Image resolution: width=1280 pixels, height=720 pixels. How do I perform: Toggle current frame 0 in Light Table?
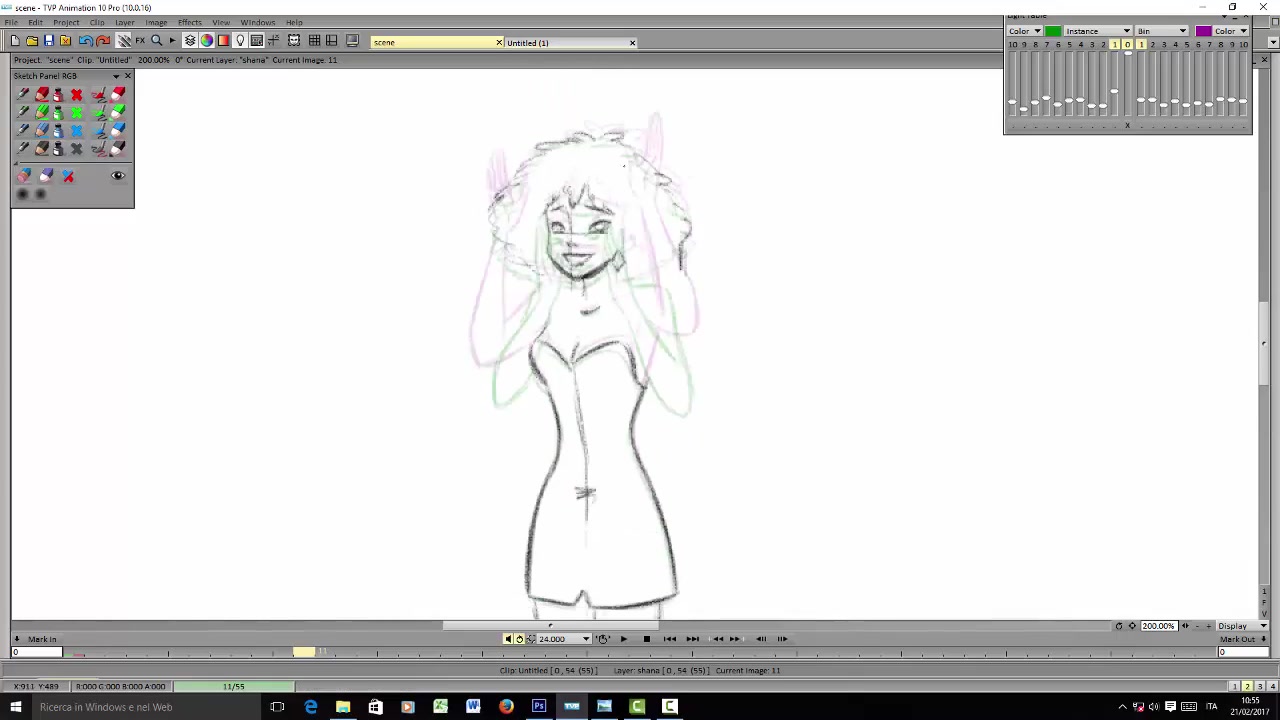pos(1127,45)
